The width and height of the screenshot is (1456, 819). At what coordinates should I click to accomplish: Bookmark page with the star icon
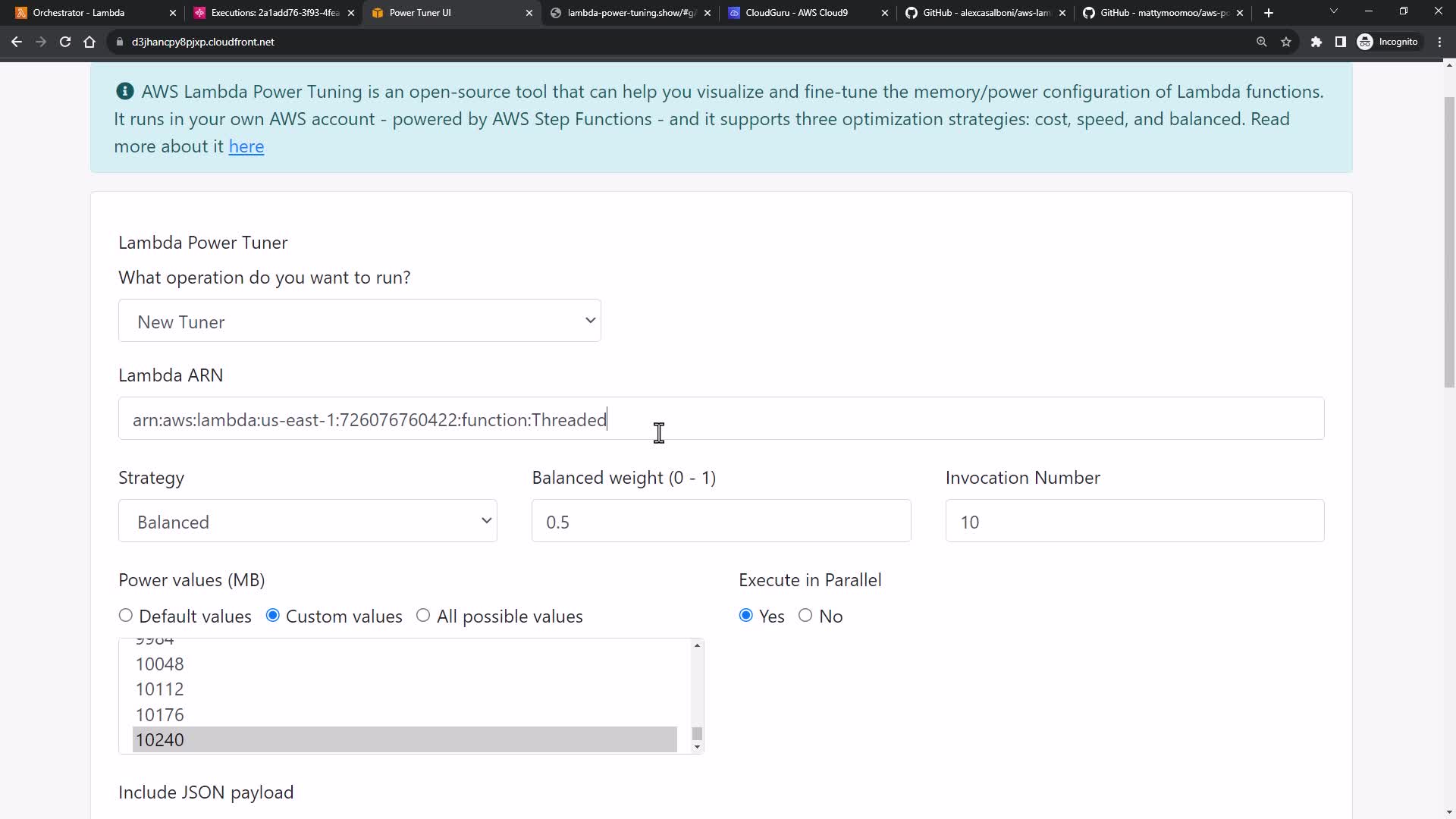[1286, 42]
